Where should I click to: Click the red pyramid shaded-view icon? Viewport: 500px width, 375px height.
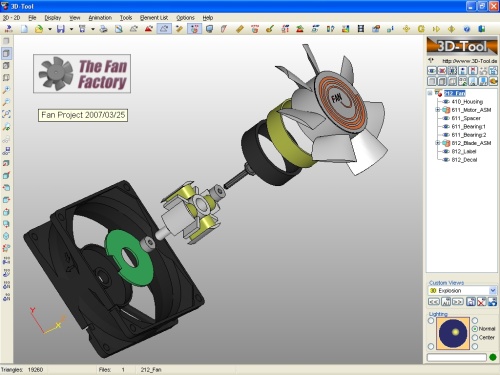pos(149,29)
